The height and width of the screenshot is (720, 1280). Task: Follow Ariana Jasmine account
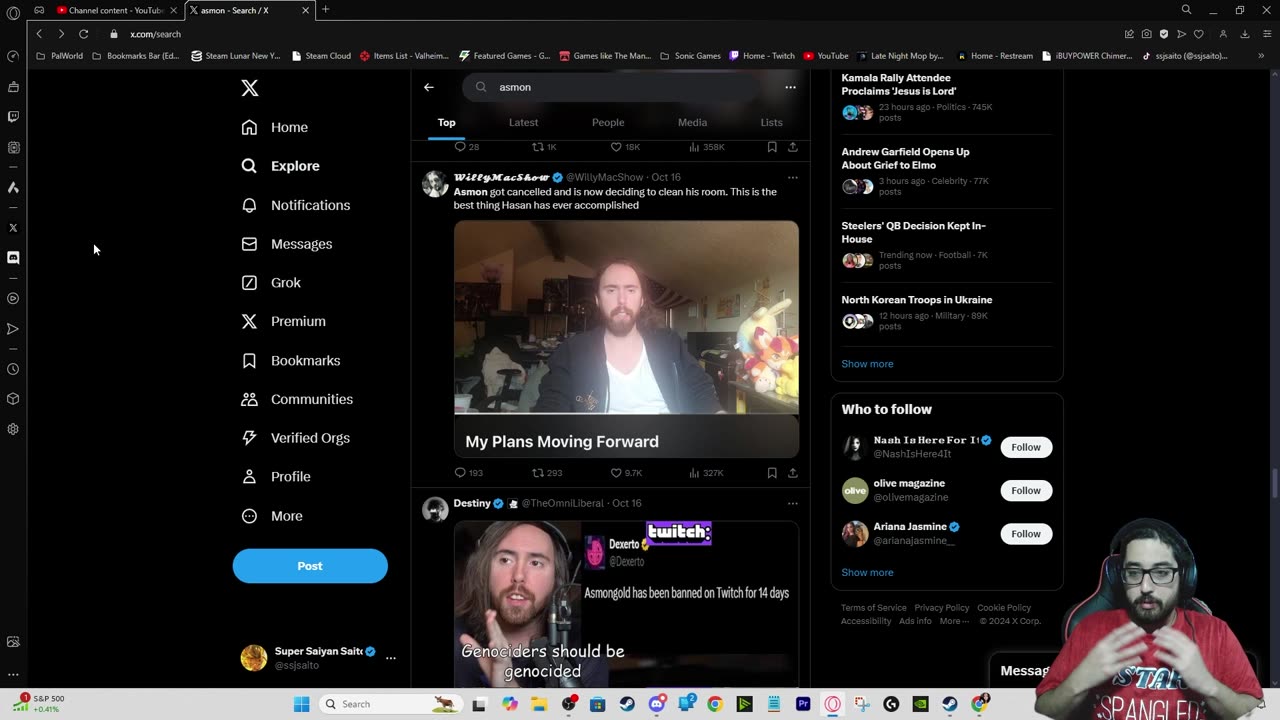[x=1026, y=534]
